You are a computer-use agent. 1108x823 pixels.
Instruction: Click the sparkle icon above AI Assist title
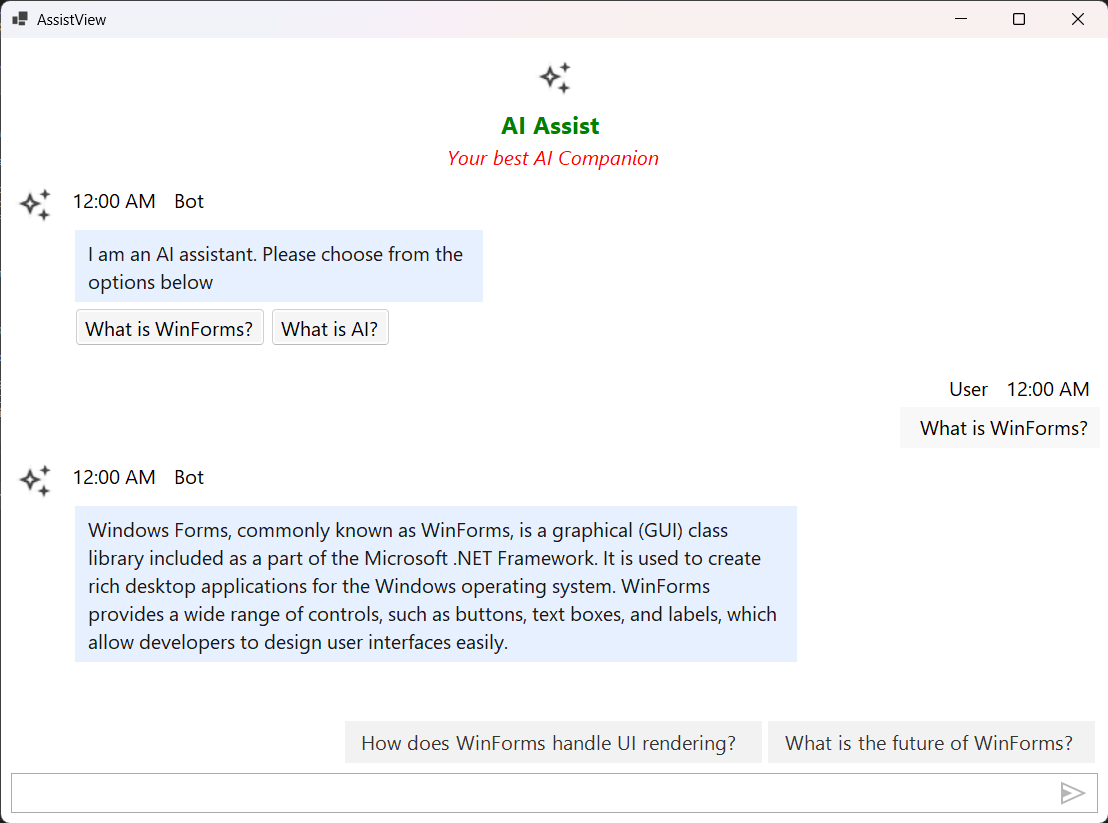(x=555, y=78)
